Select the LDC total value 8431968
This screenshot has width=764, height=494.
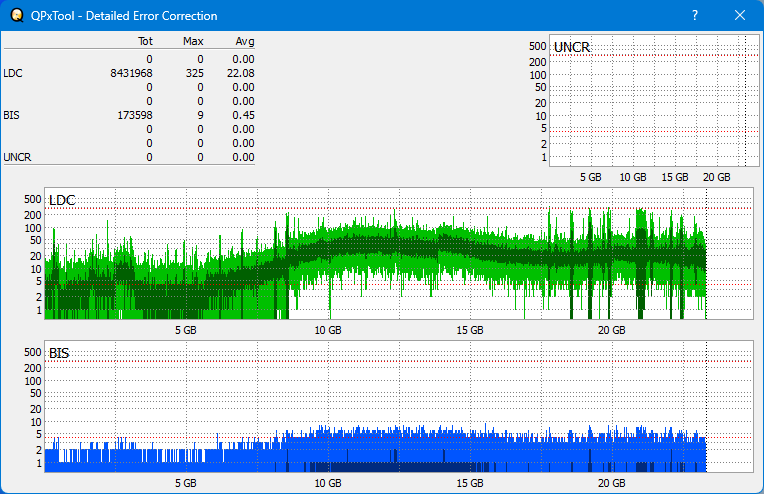click(x=131, y=73)
